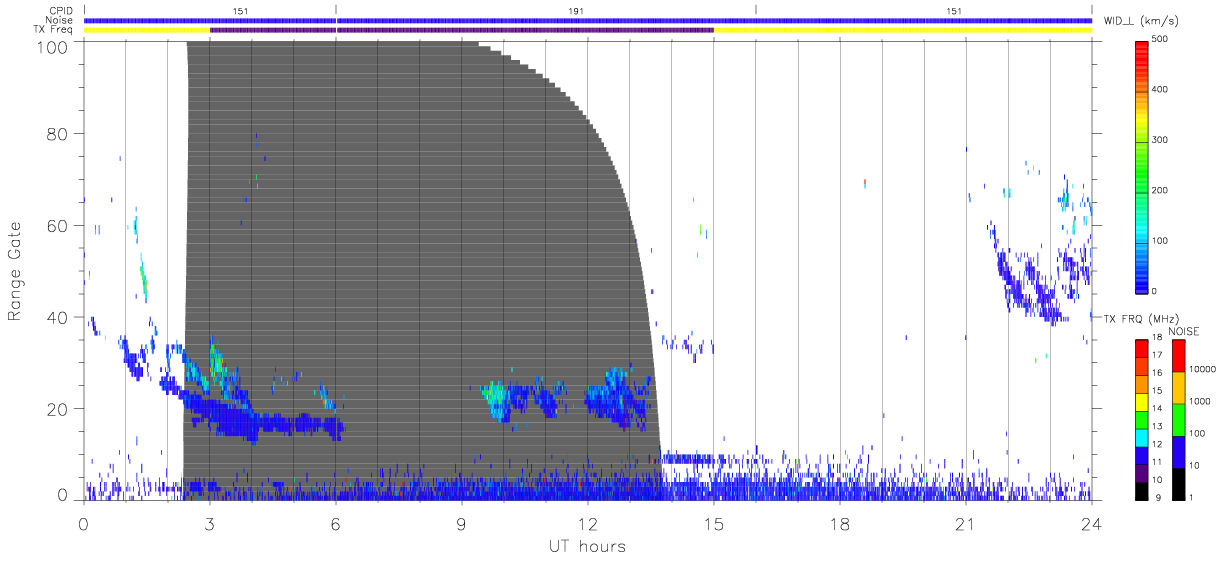Click the blue Noise strip above the plot
Viewport: 1228px width, 567px height.
tap(588, 21)
